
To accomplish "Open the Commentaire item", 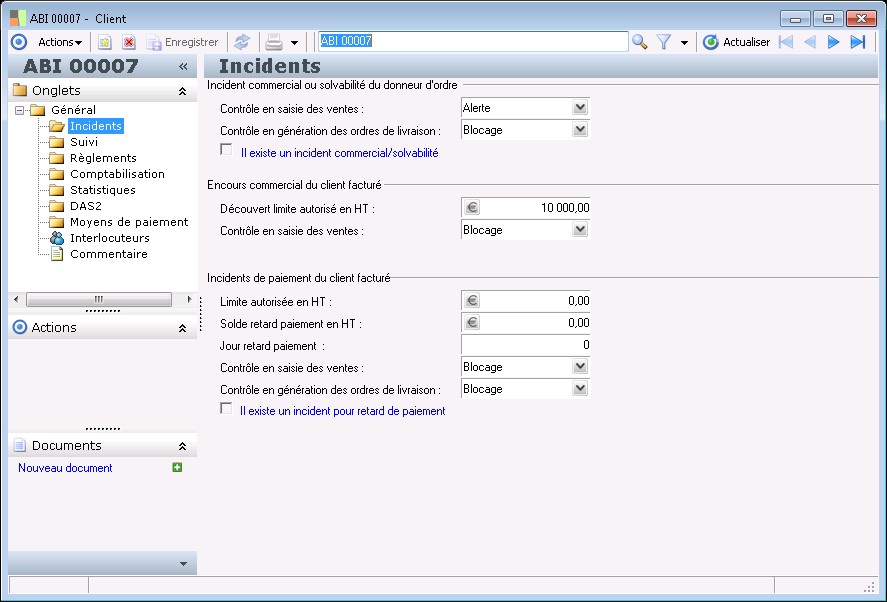I will click(x=109, y=254).
